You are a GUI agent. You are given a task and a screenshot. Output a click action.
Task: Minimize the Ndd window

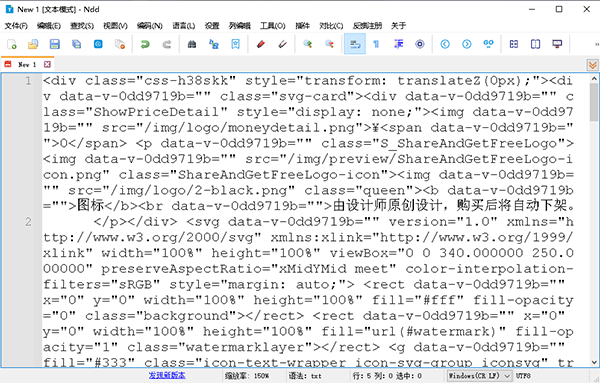pos(532,9)
